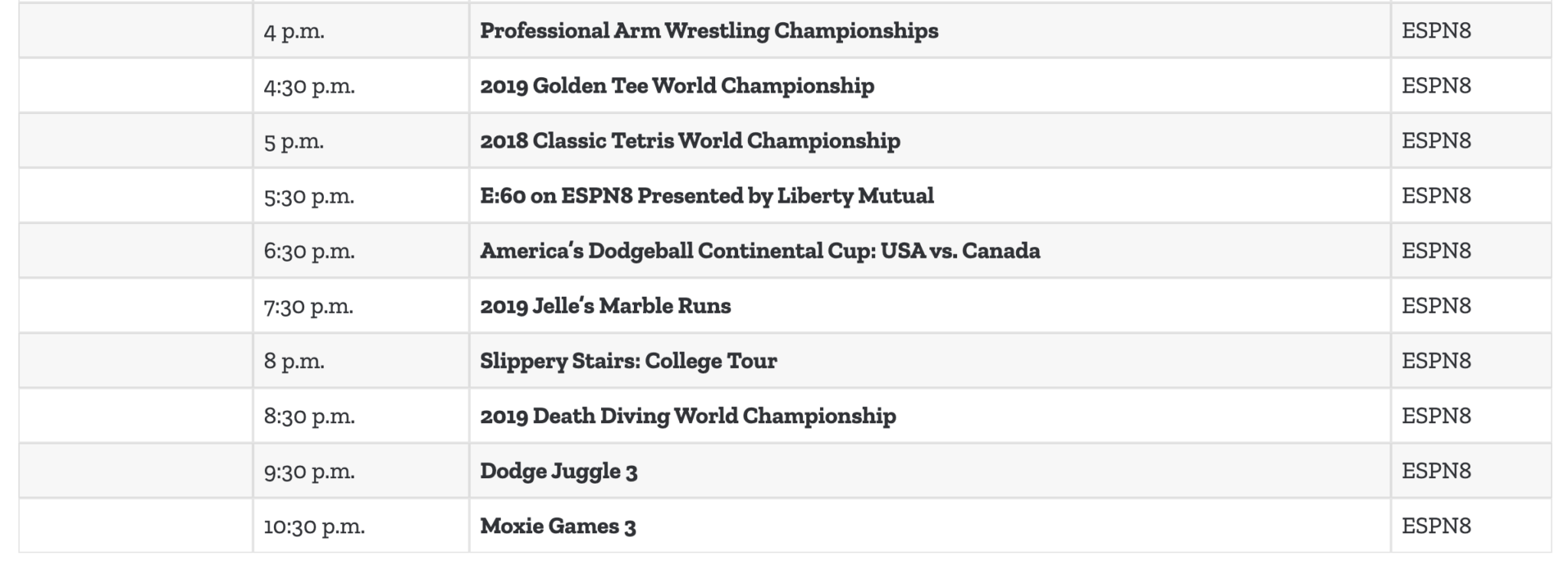This screenshot has height=570, width=1568.
Task: Select America's Dodgeball Continental Cup listing
Action: [759, 251]
